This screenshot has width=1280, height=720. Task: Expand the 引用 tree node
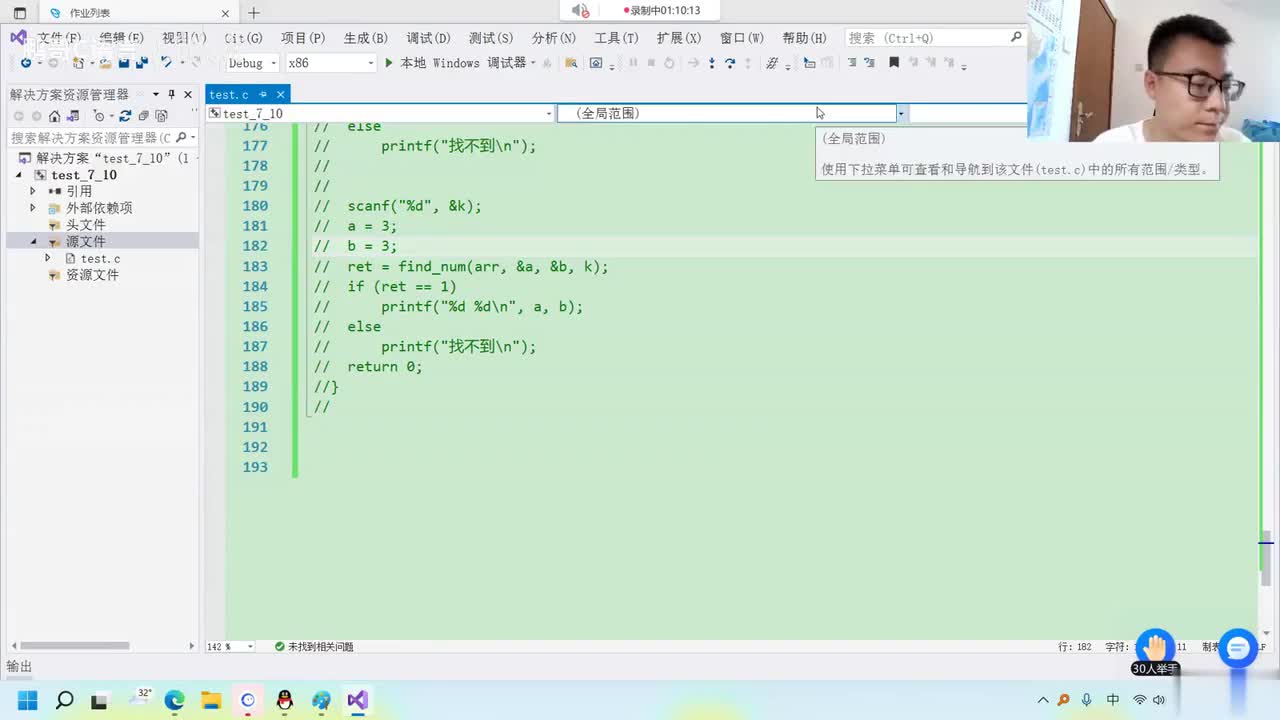click(x=33, y=191)
